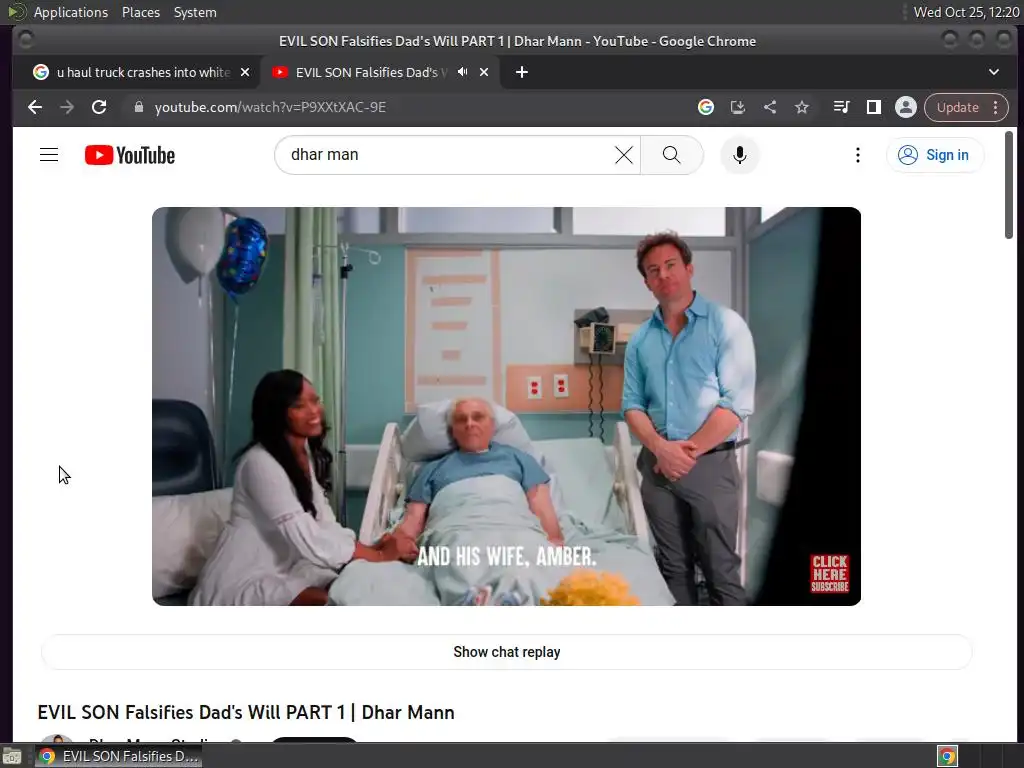Open a new Chrome tab
The image size is (1024, 768).
(x=521, y=72)
